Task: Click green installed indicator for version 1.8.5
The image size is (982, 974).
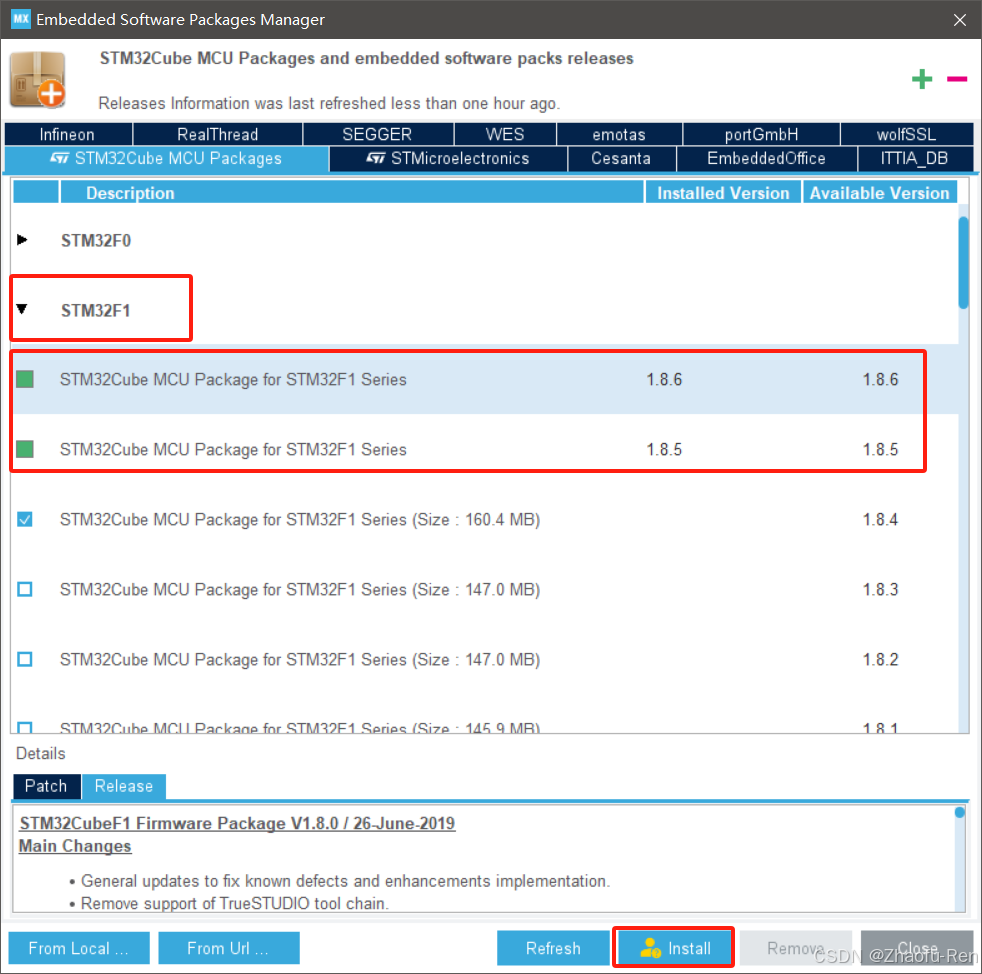Action: tap(25, 449)
